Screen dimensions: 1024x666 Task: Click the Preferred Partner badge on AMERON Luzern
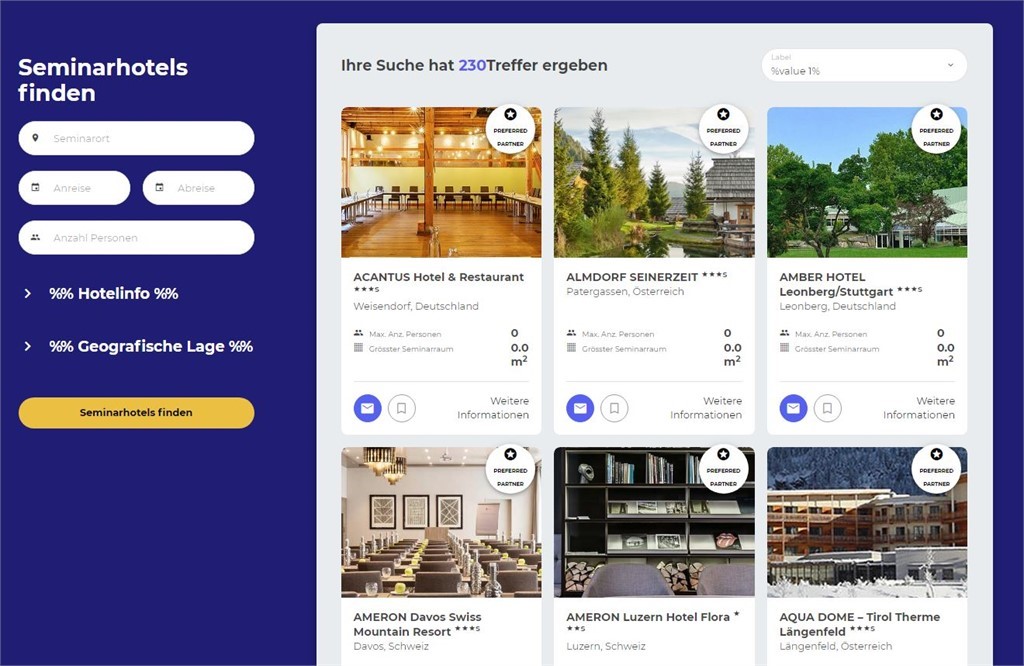724,469
